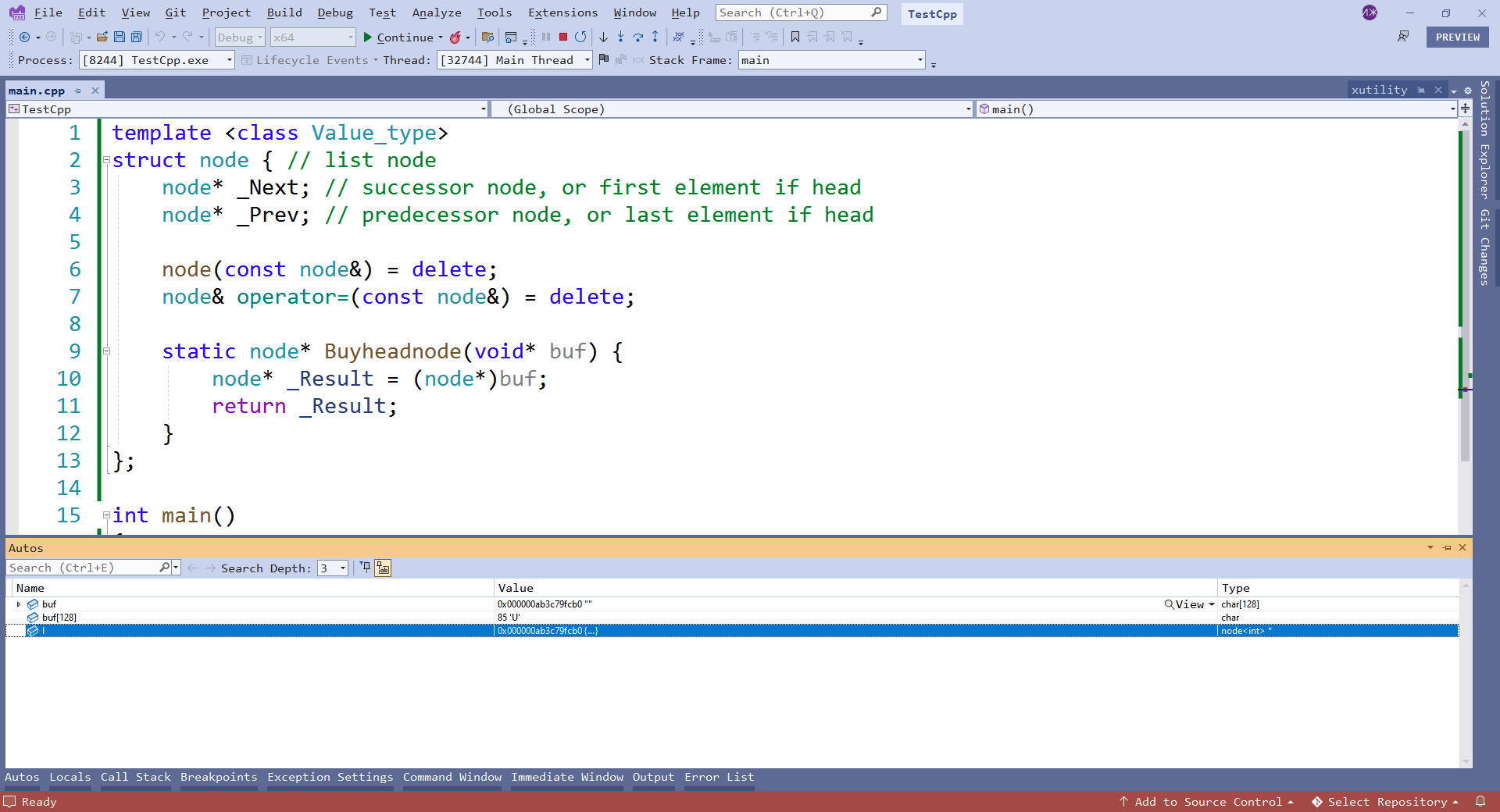
Task: Click the top Search (Ctrl+Q) field
Action: coord(801,12)
